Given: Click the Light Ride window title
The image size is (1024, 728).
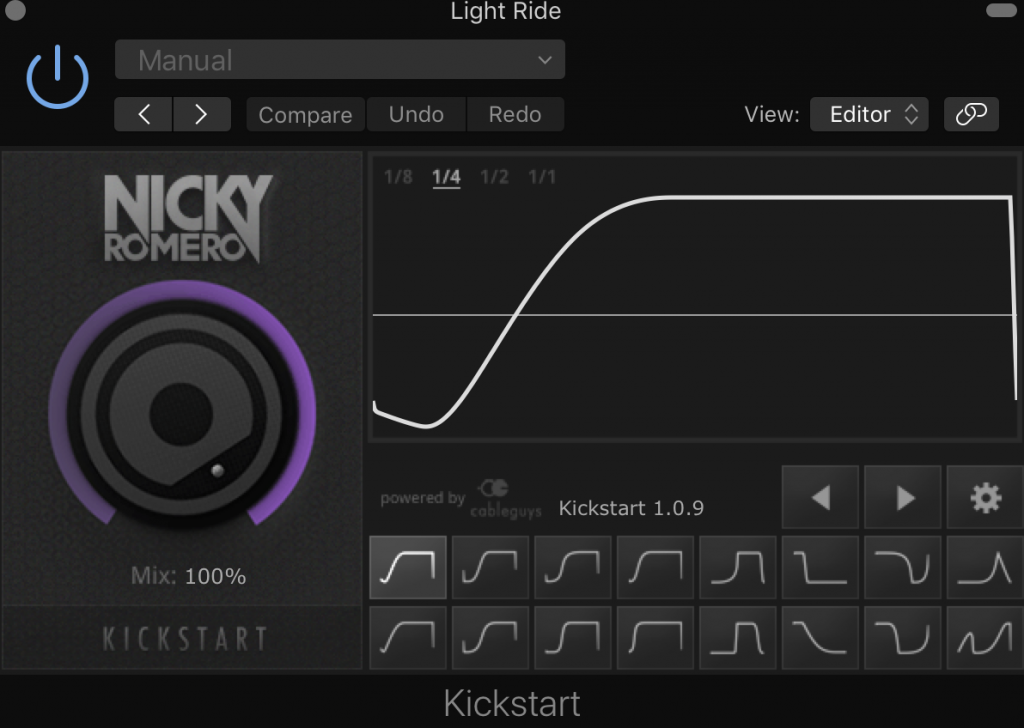Looking at the screenshot, I should click(x=505, y=11).
